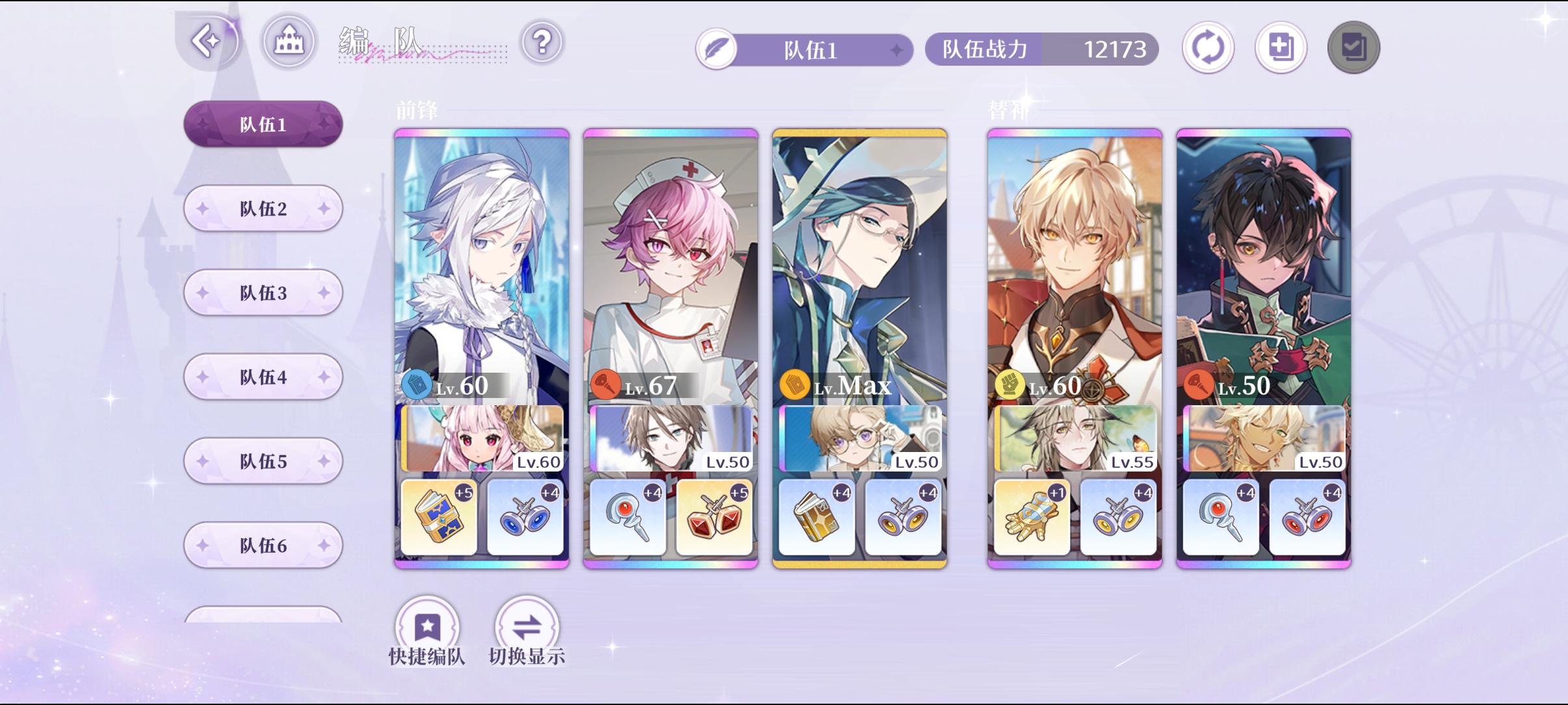Click the grey checklist icon
This screenshot has height=705, width=1568.
[1353, 47]
